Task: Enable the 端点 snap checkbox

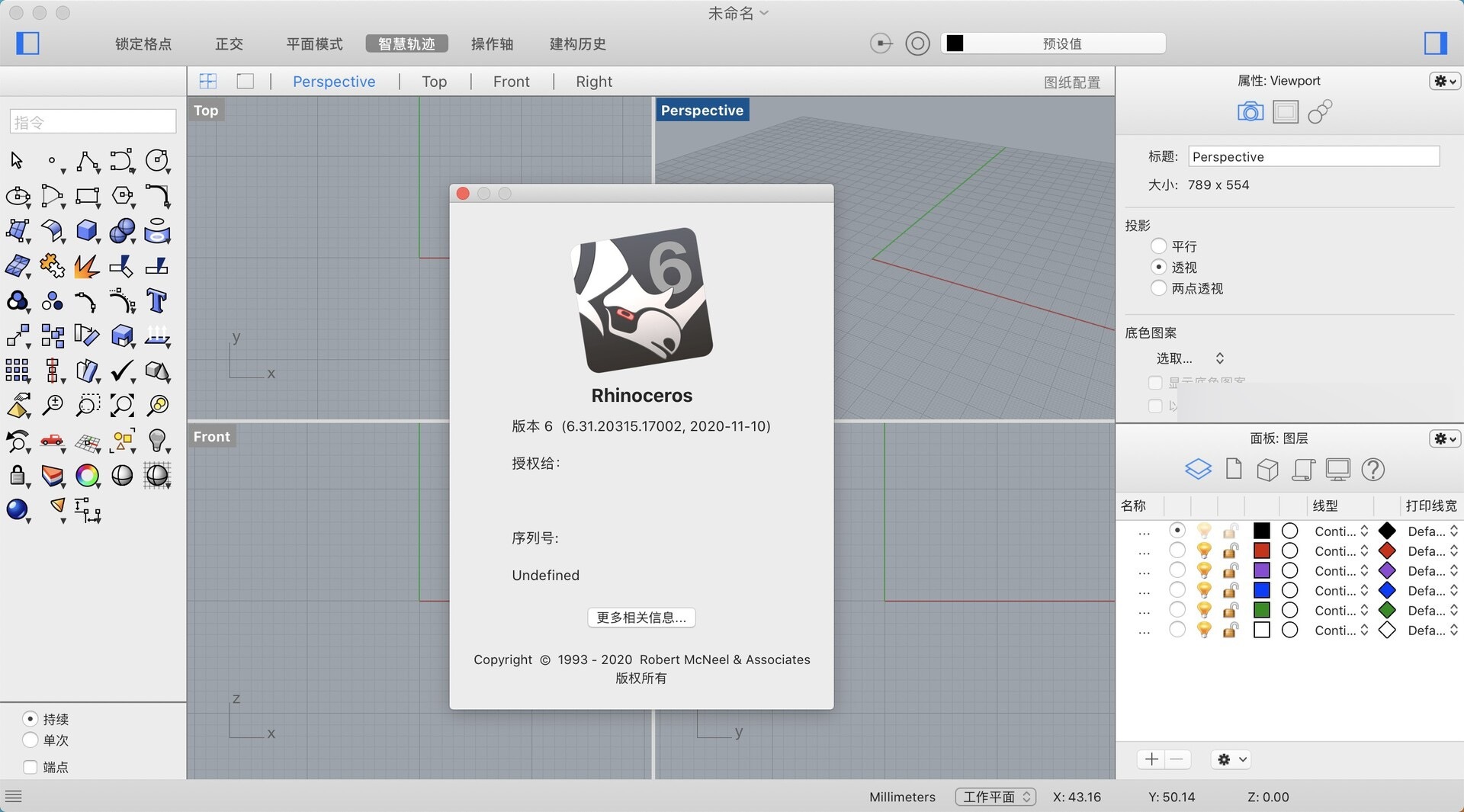Action: point(30,767)
